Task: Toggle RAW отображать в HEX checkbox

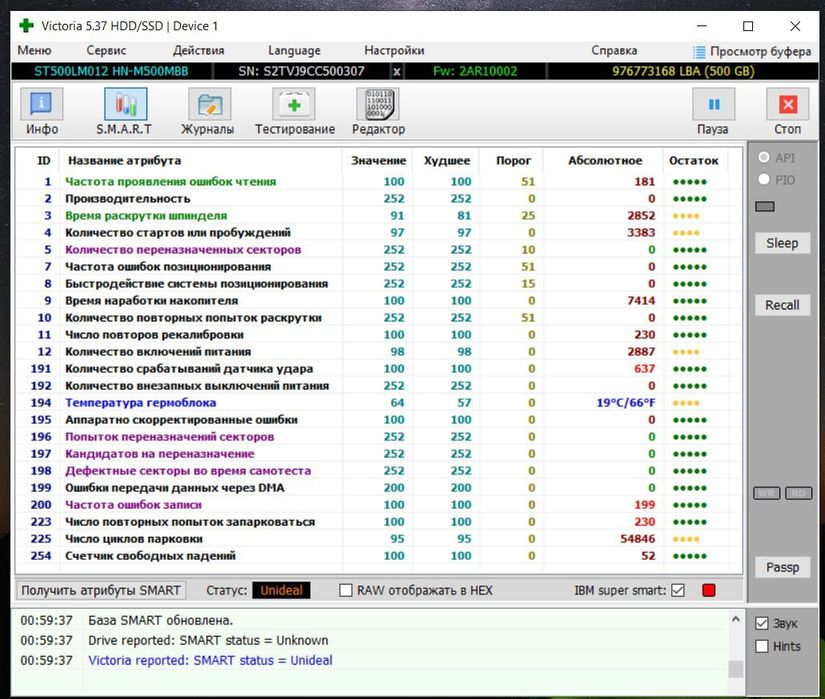Action: point(346,590)
